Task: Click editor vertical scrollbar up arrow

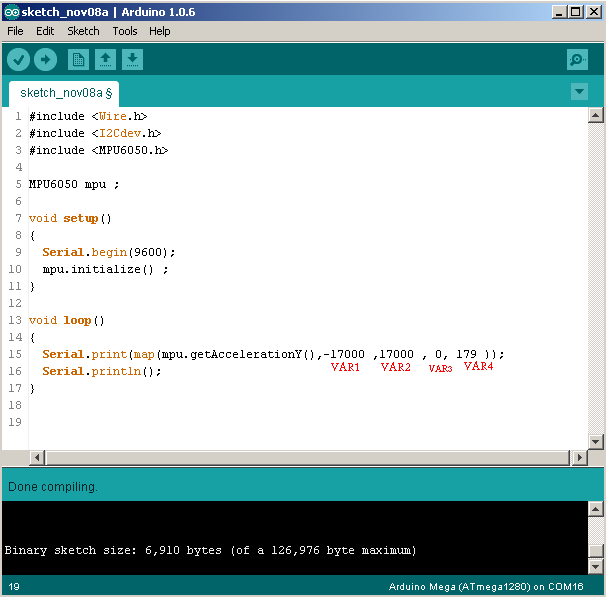Action: (x=596, y=115)
